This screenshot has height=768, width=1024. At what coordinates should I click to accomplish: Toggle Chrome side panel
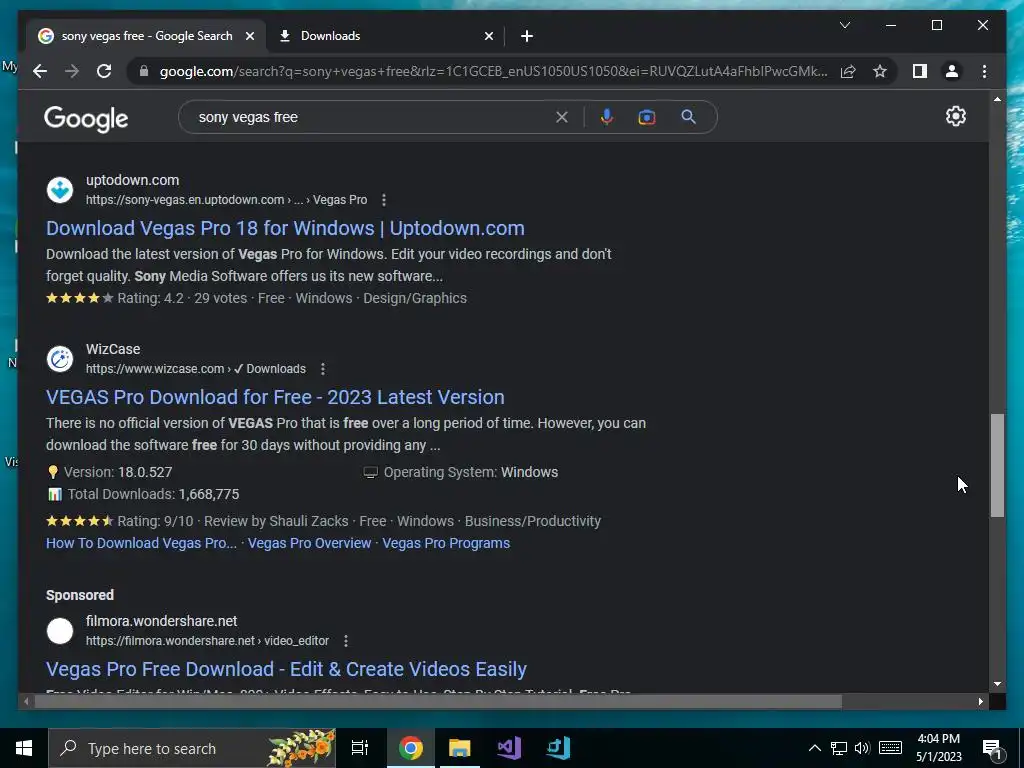pos(920,71)
